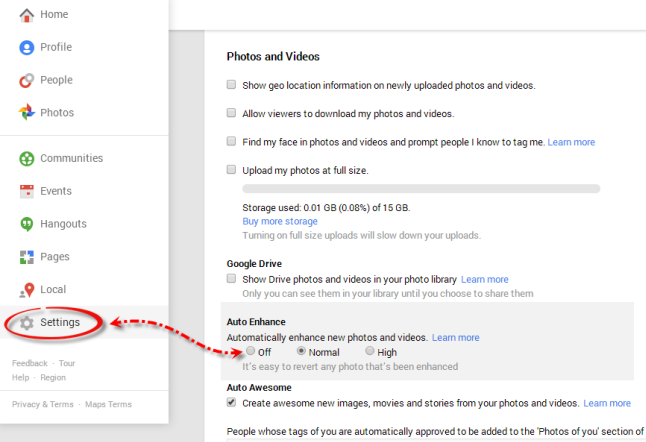Click the Storage used 0.01 GB text
The height and width of the screenshot is (442, 646).
326,207
